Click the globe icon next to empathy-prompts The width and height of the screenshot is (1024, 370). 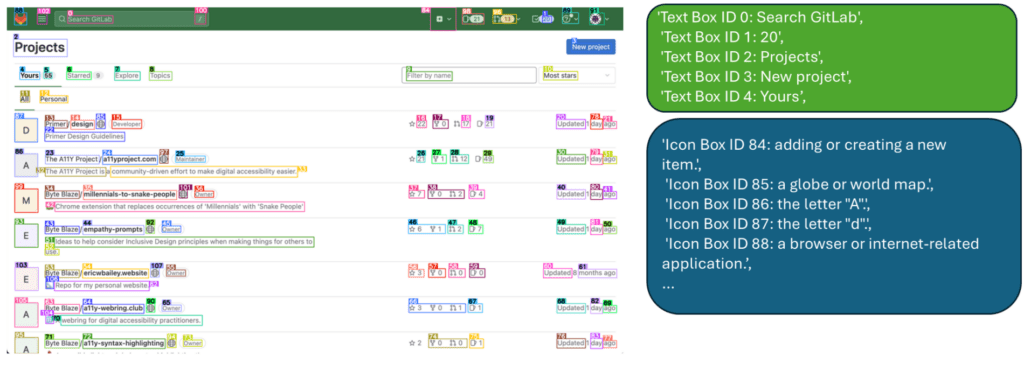pyautogui.click(x=150, y=229)
